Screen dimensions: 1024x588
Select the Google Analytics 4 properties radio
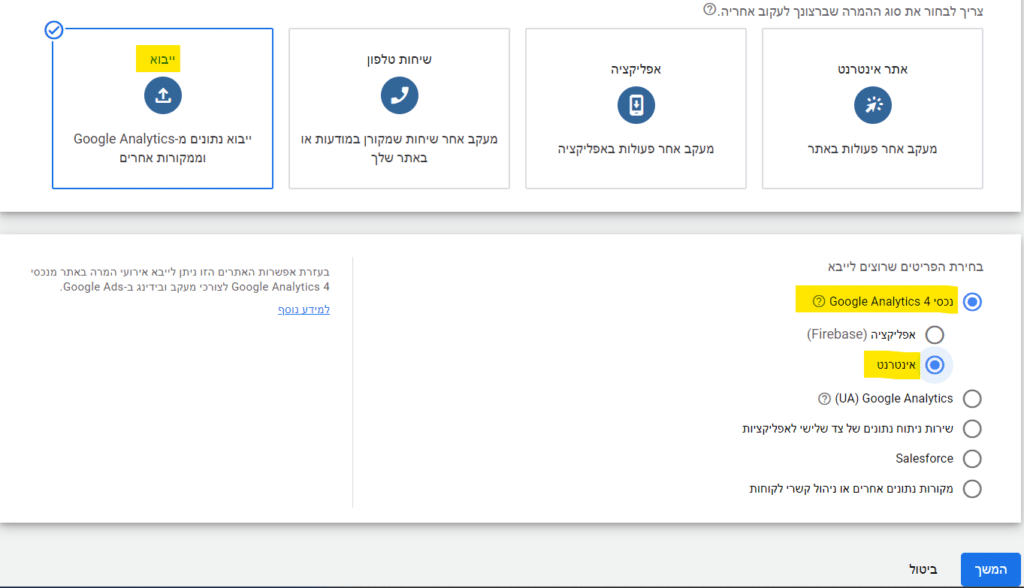click(972, 302)
